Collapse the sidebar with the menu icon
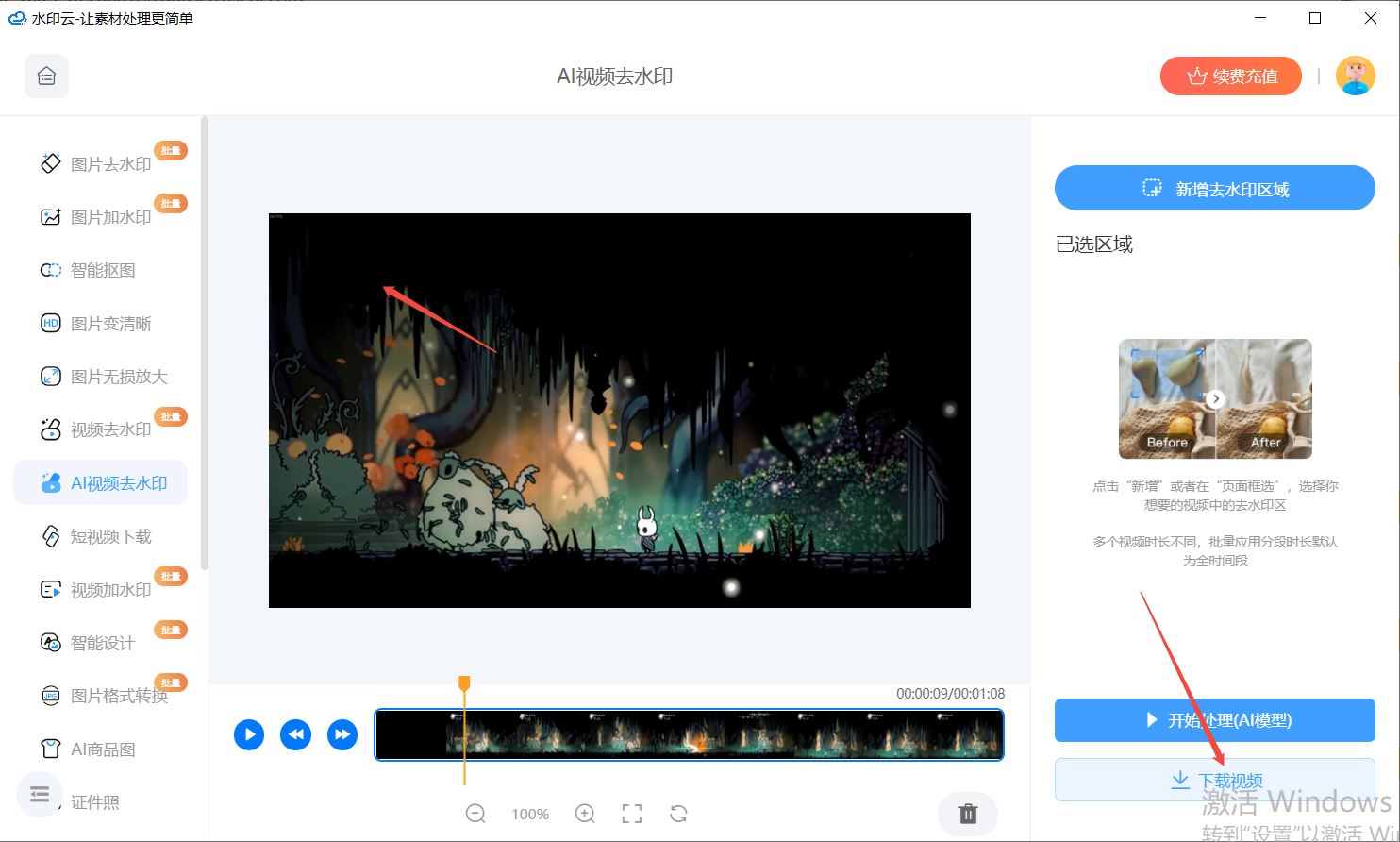1400x842 pixels. point(39,795)
